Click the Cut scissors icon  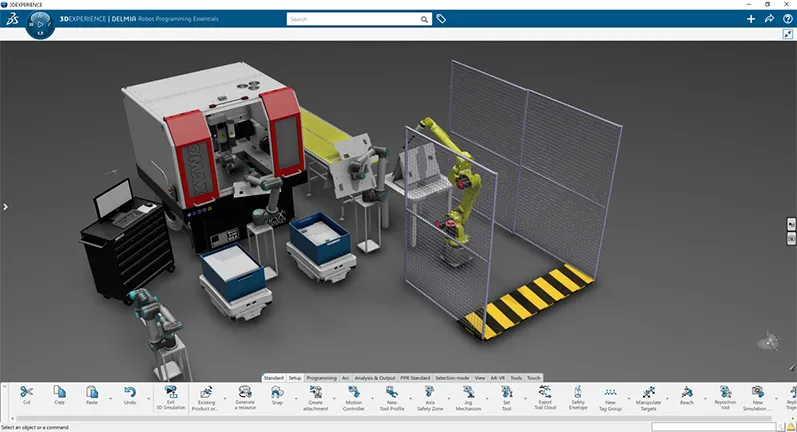[x=26, y=392]
